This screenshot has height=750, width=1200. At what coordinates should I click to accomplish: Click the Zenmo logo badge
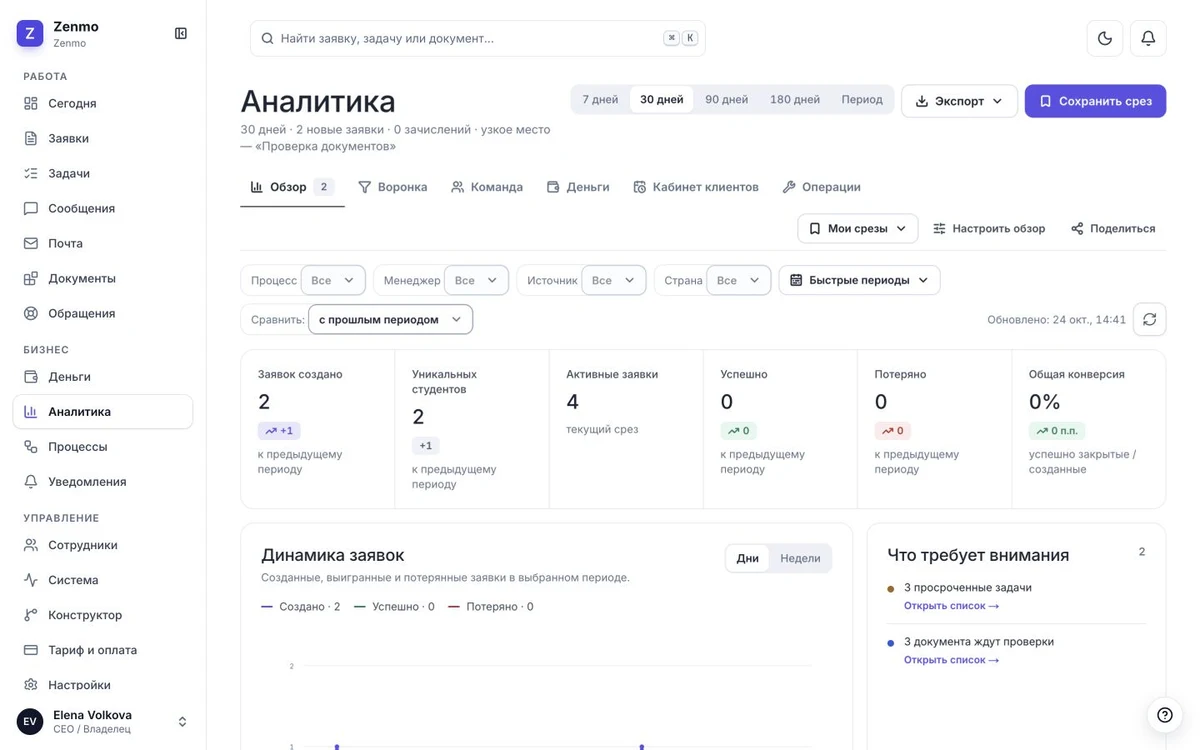30,33
